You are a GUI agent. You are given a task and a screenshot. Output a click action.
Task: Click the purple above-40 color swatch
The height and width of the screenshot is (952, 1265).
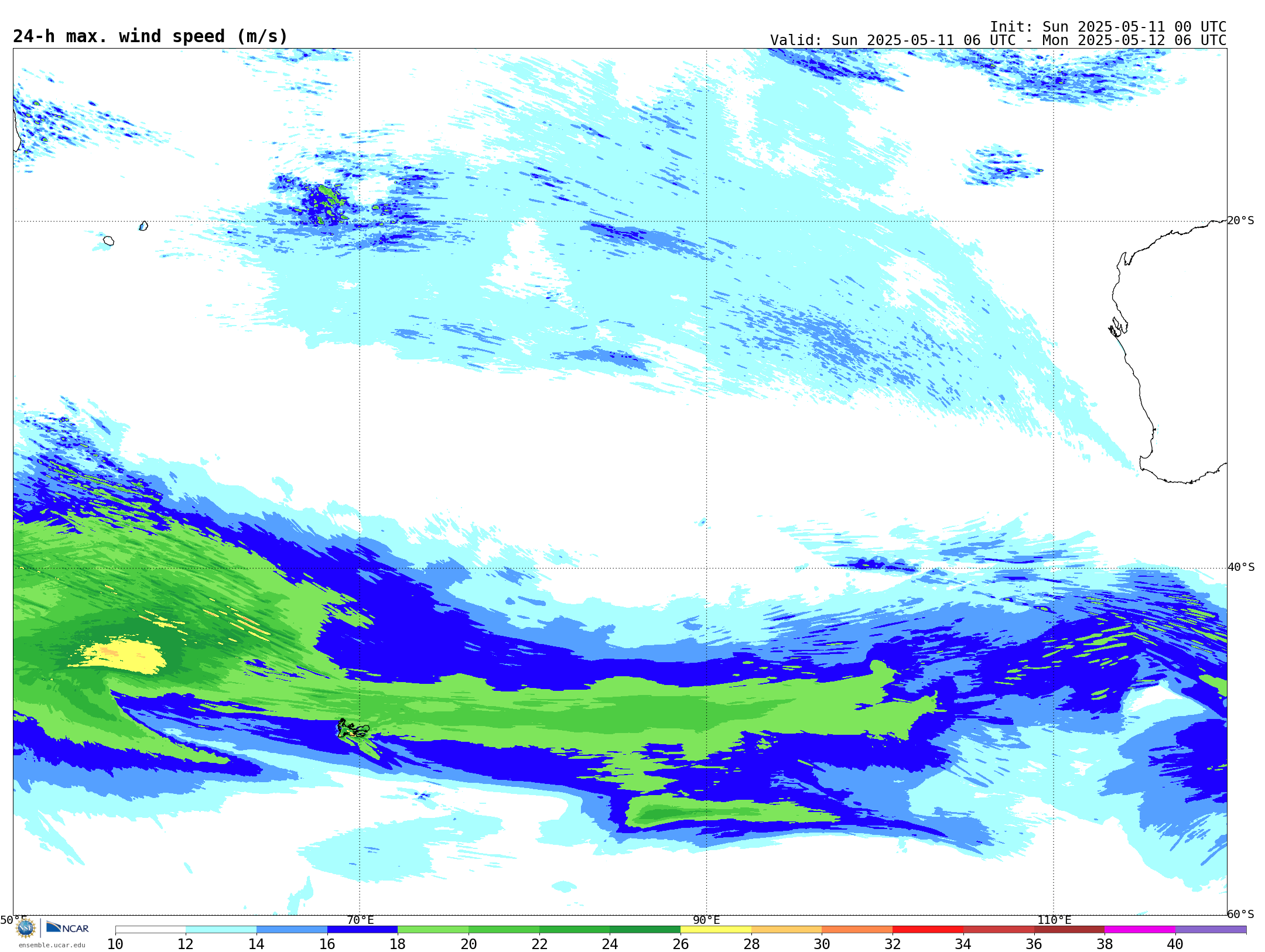click(x=1211, y=930)
